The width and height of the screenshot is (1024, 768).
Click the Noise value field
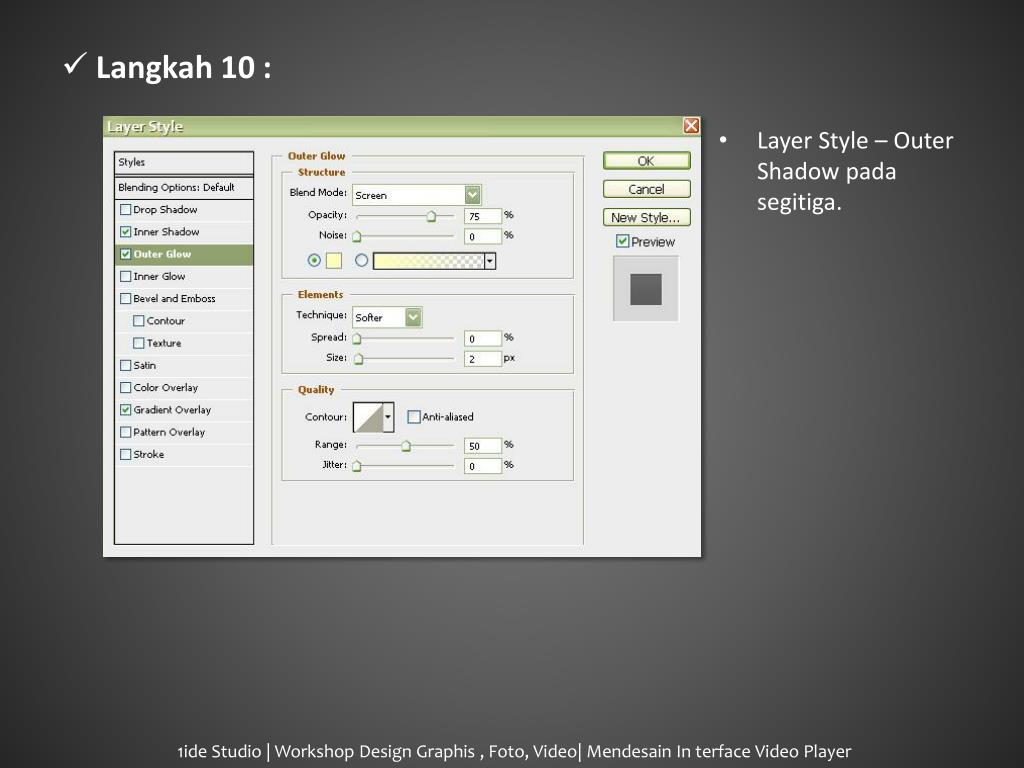(x=483, y=236)
